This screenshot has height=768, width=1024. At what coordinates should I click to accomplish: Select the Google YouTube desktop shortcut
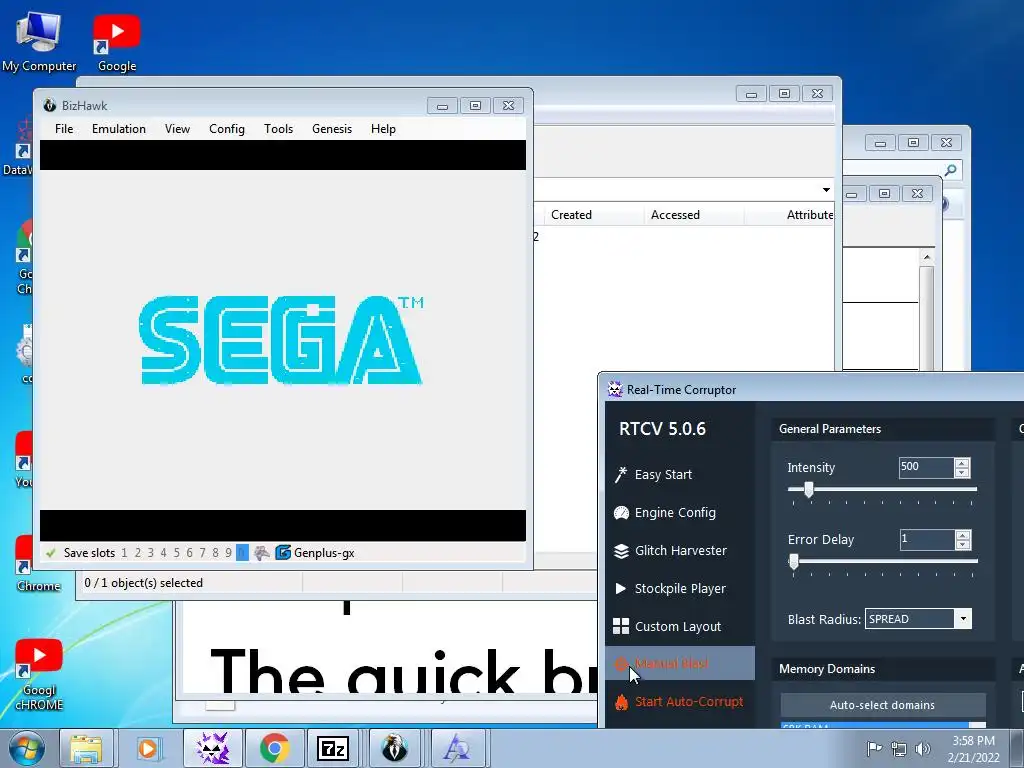(117, 42)
